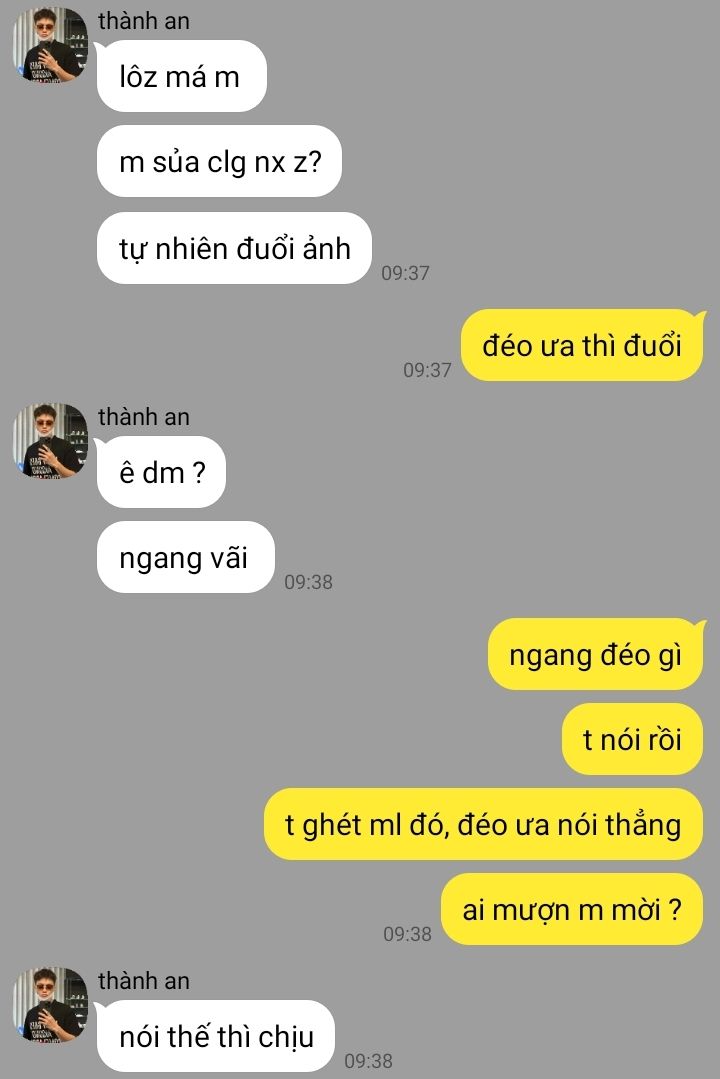Tap the 't nói rồi' message

click(633, 740)
